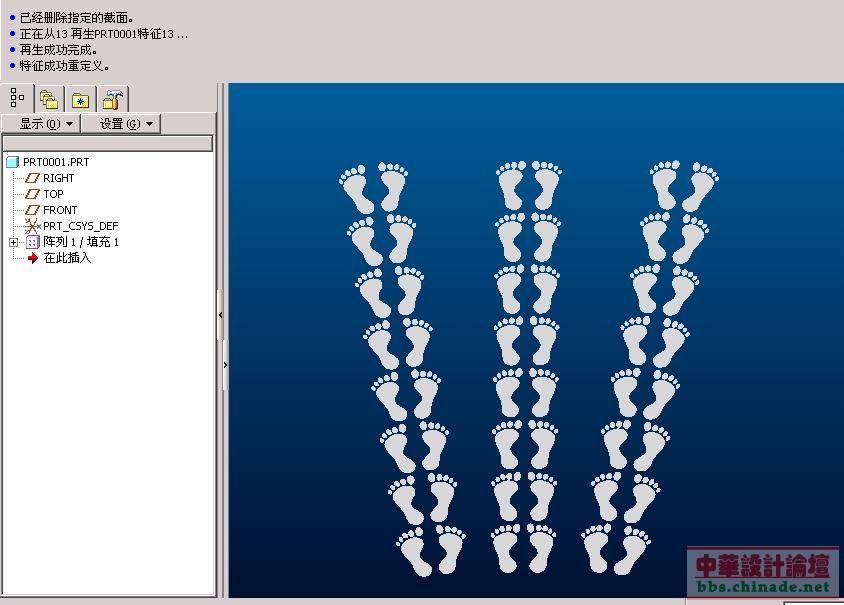Click the right arrow on the panel divider
Screen dimensions: 844x605
pyautogui.click(x=225, y=365)
